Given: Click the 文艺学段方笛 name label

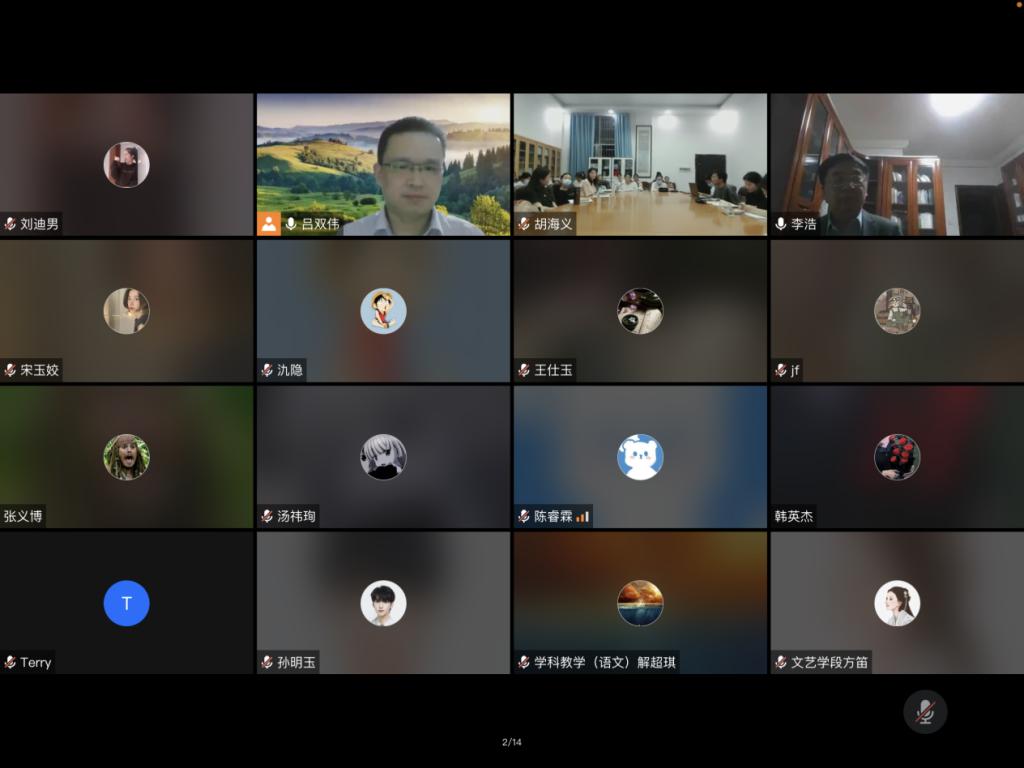Looking at the screenshot, I should coord(829,662).
